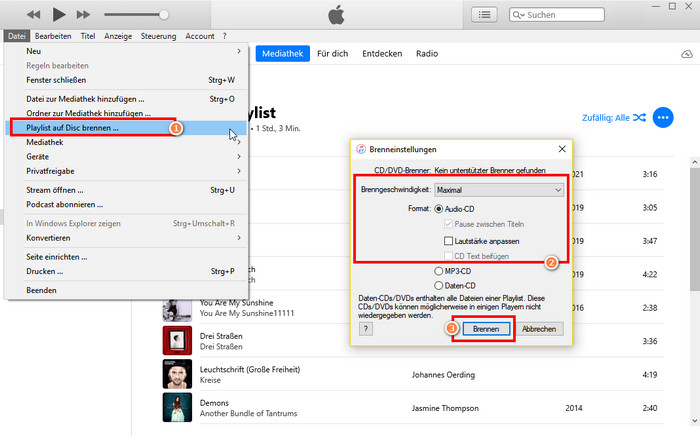Click the Brennen button
Image resolution: width=700 pixels, height=436 pixels.
pyautogui.click(x=486, y=329)
